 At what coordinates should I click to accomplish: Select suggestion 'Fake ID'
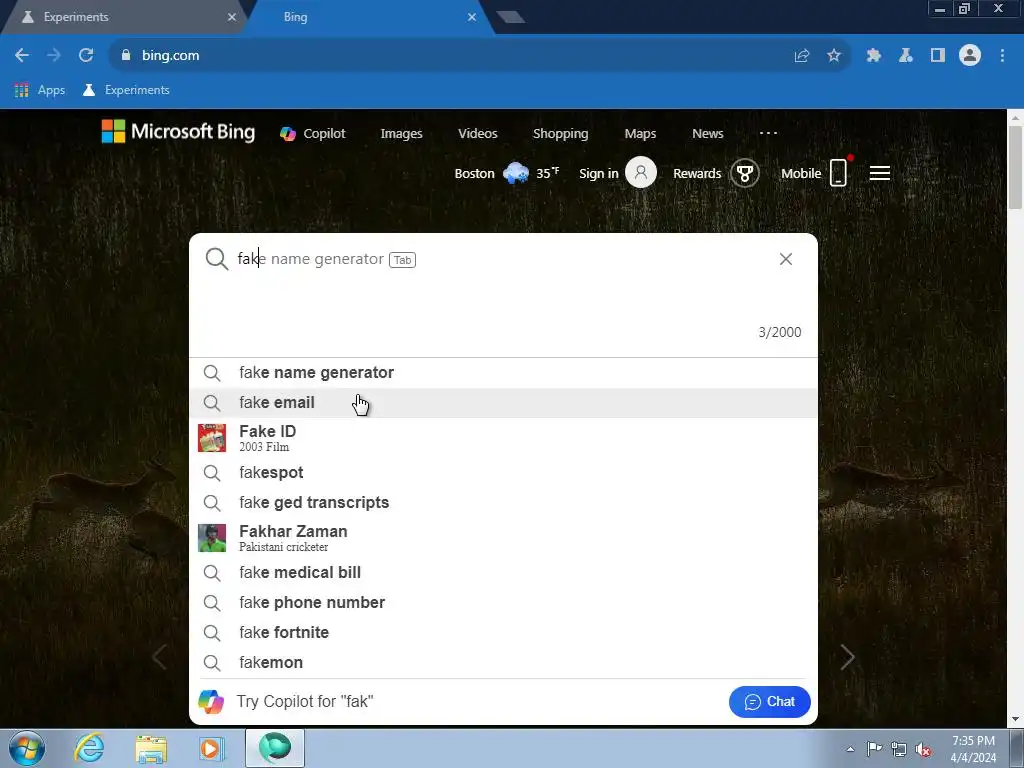[x=503, y=438]
